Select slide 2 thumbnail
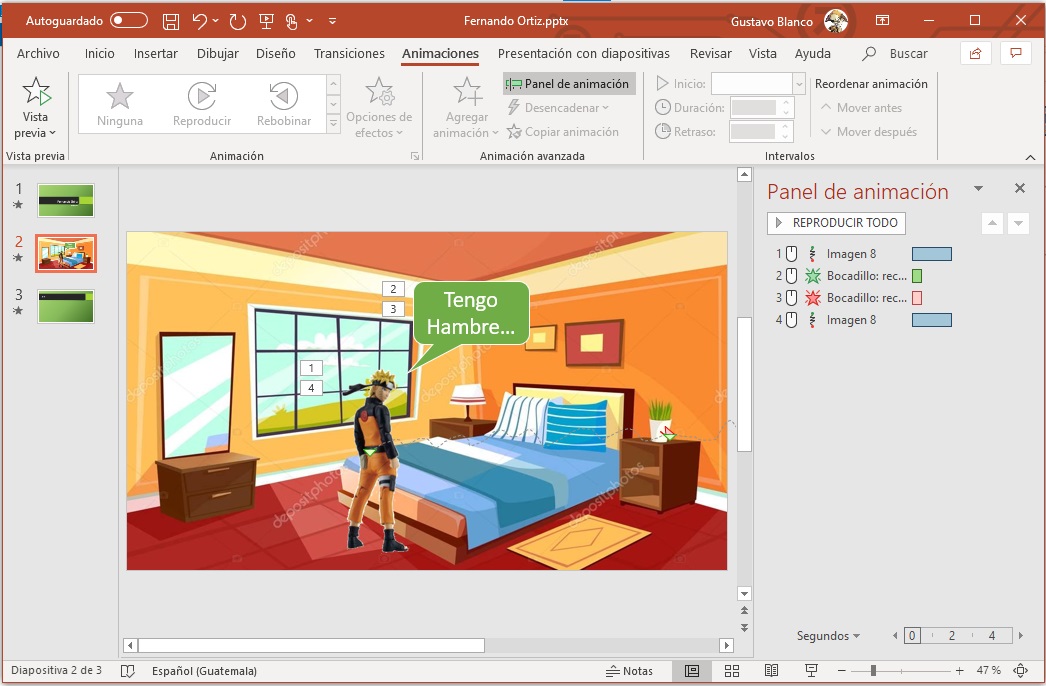This screenshot has height=686, width=1046. point(65,253)
